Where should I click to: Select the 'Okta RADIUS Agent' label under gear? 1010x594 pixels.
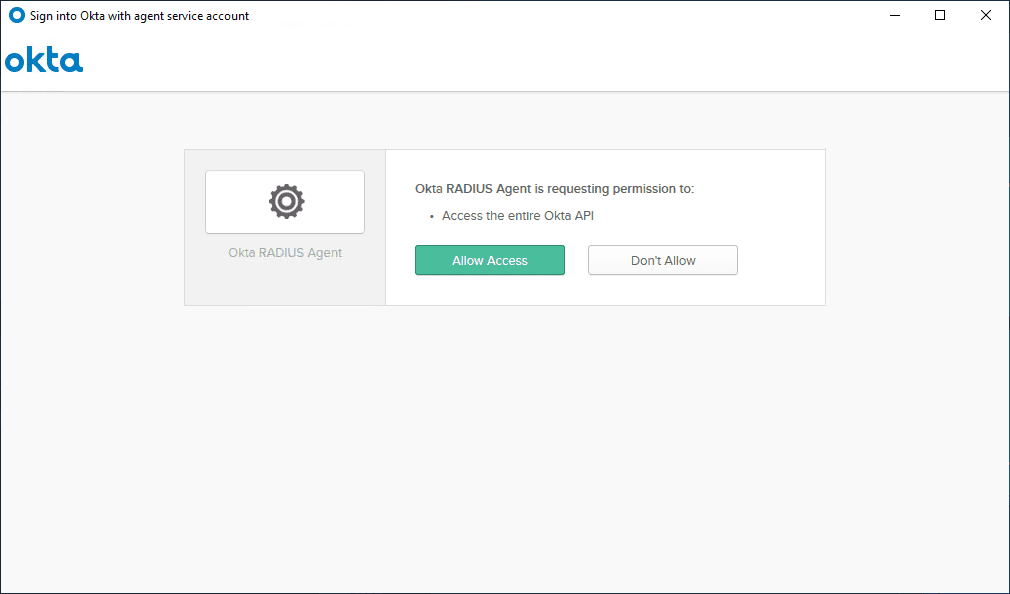[x=285, y=253]
